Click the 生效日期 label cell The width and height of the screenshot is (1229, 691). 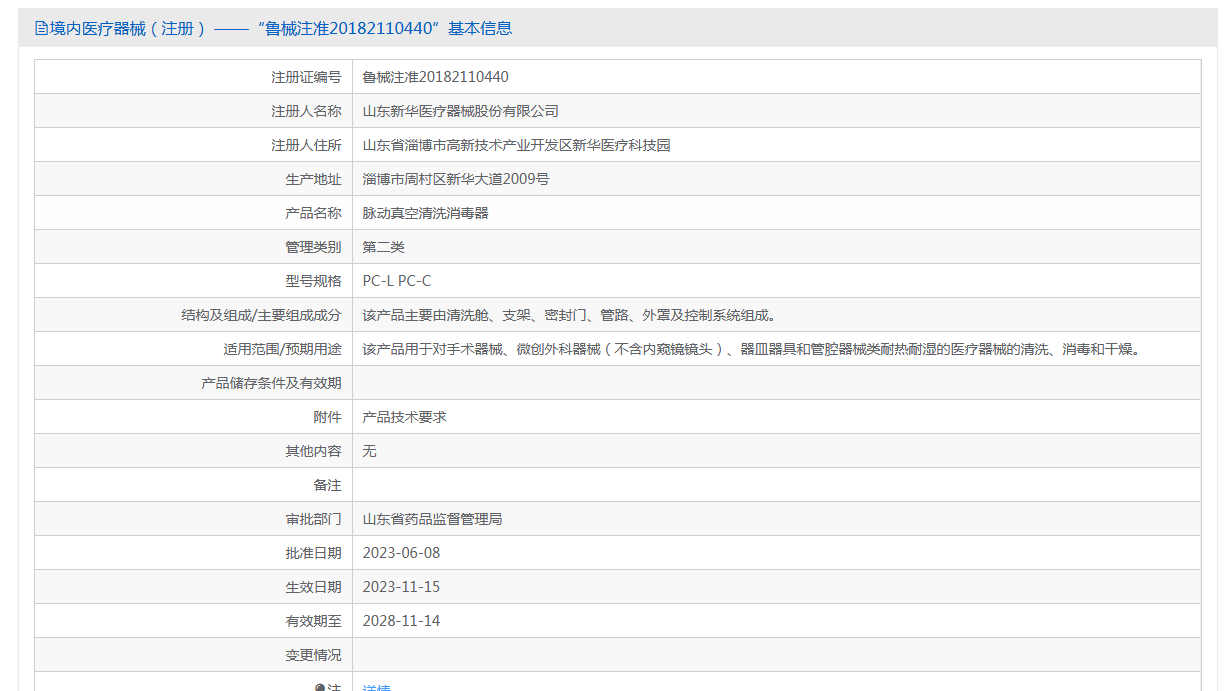194,587
